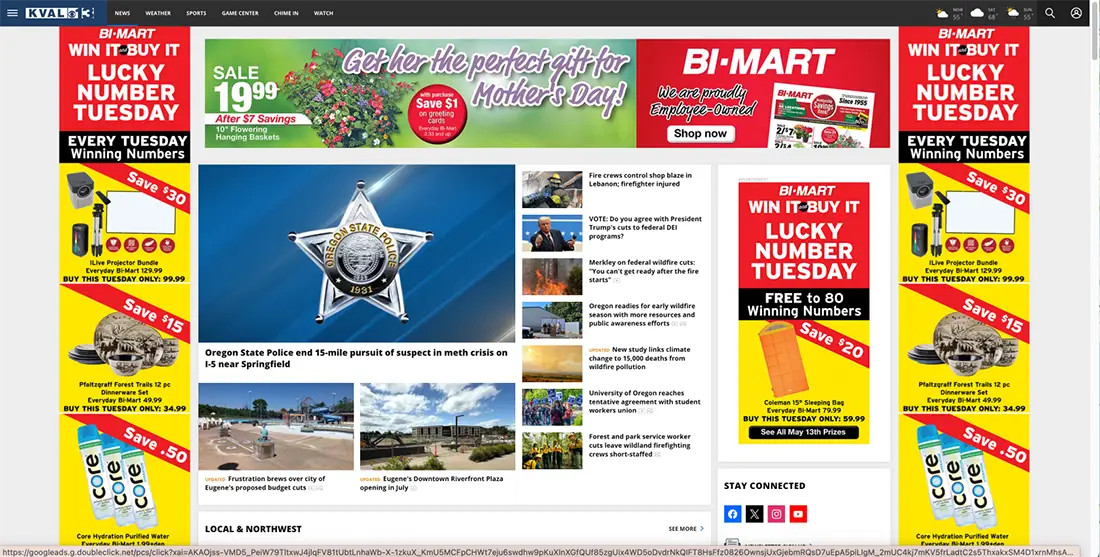1100x557 pixels.
Task: Open the forest and park service worker cuts story
Action: tap(640, 445)
